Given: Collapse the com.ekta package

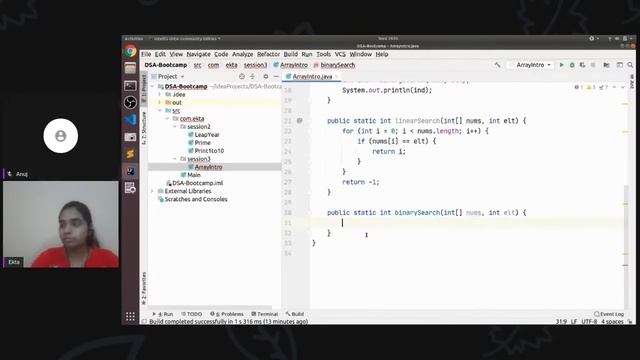Looking at the screenshot, I should point(167,118).
